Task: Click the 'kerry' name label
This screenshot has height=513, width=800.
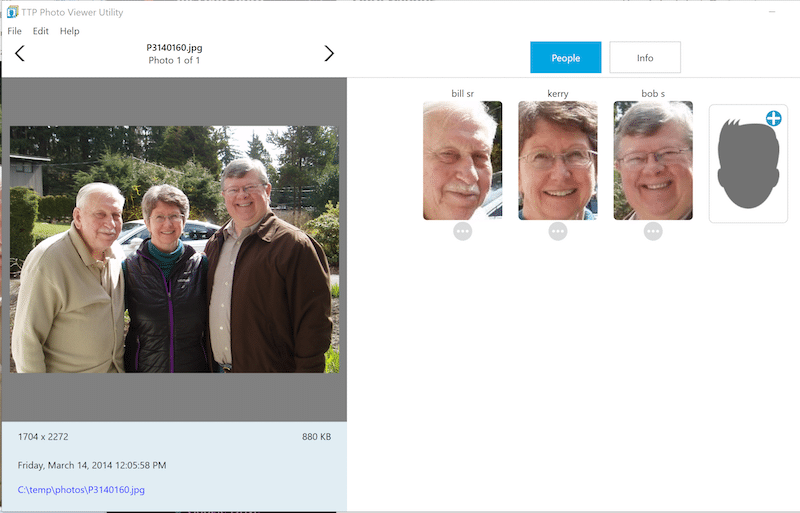Action: click(558, 93)
